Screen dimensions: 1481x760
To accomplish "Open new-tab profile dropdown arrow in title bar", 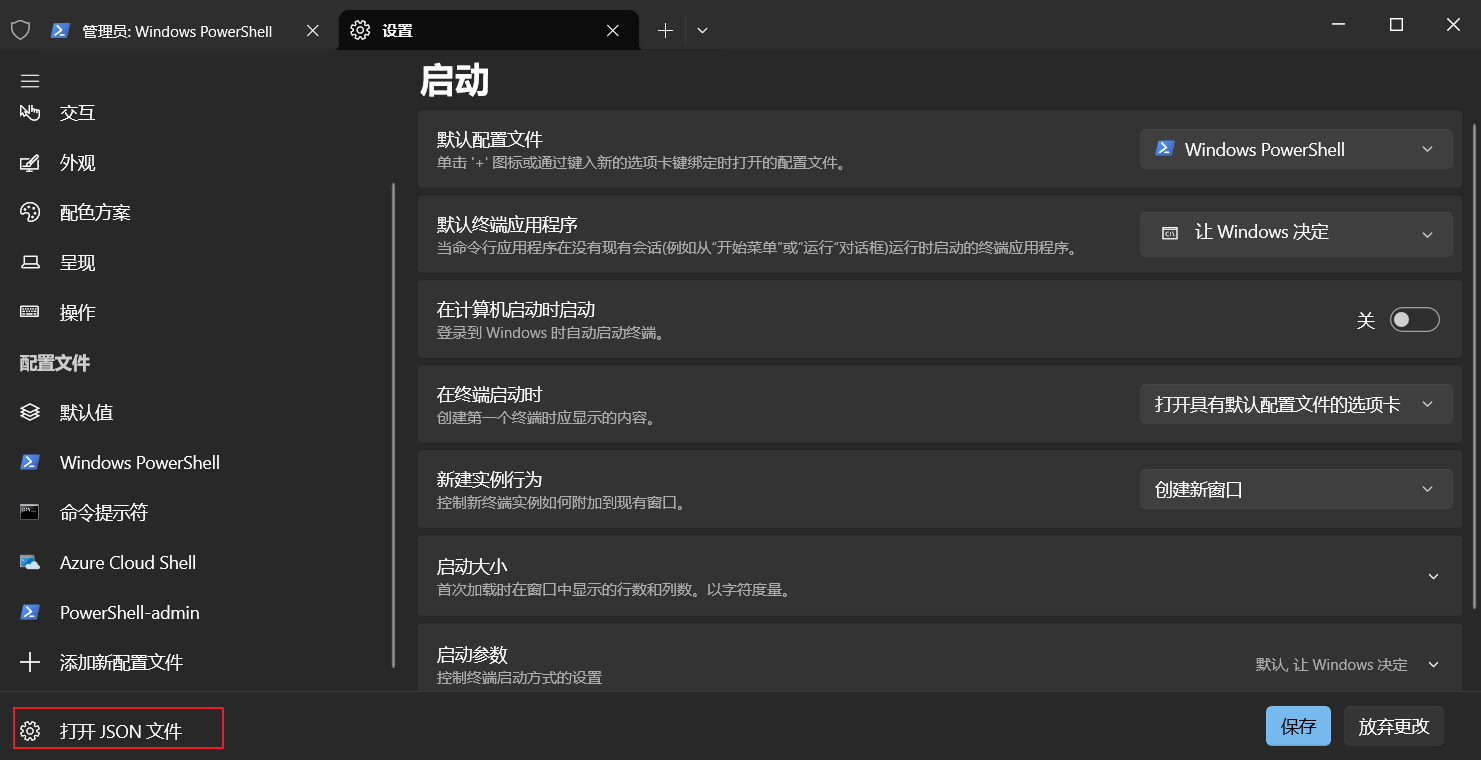I will 702,30.
